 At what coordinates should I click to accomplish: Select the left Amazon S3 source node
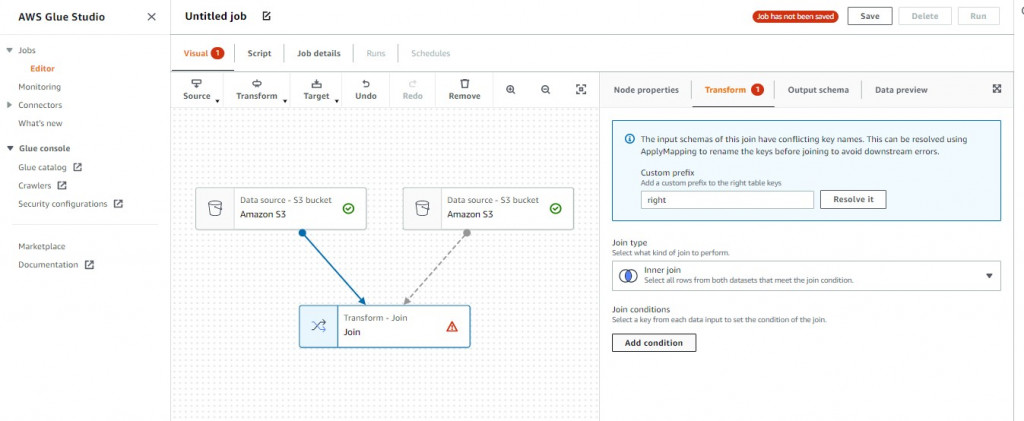(281, 209)
